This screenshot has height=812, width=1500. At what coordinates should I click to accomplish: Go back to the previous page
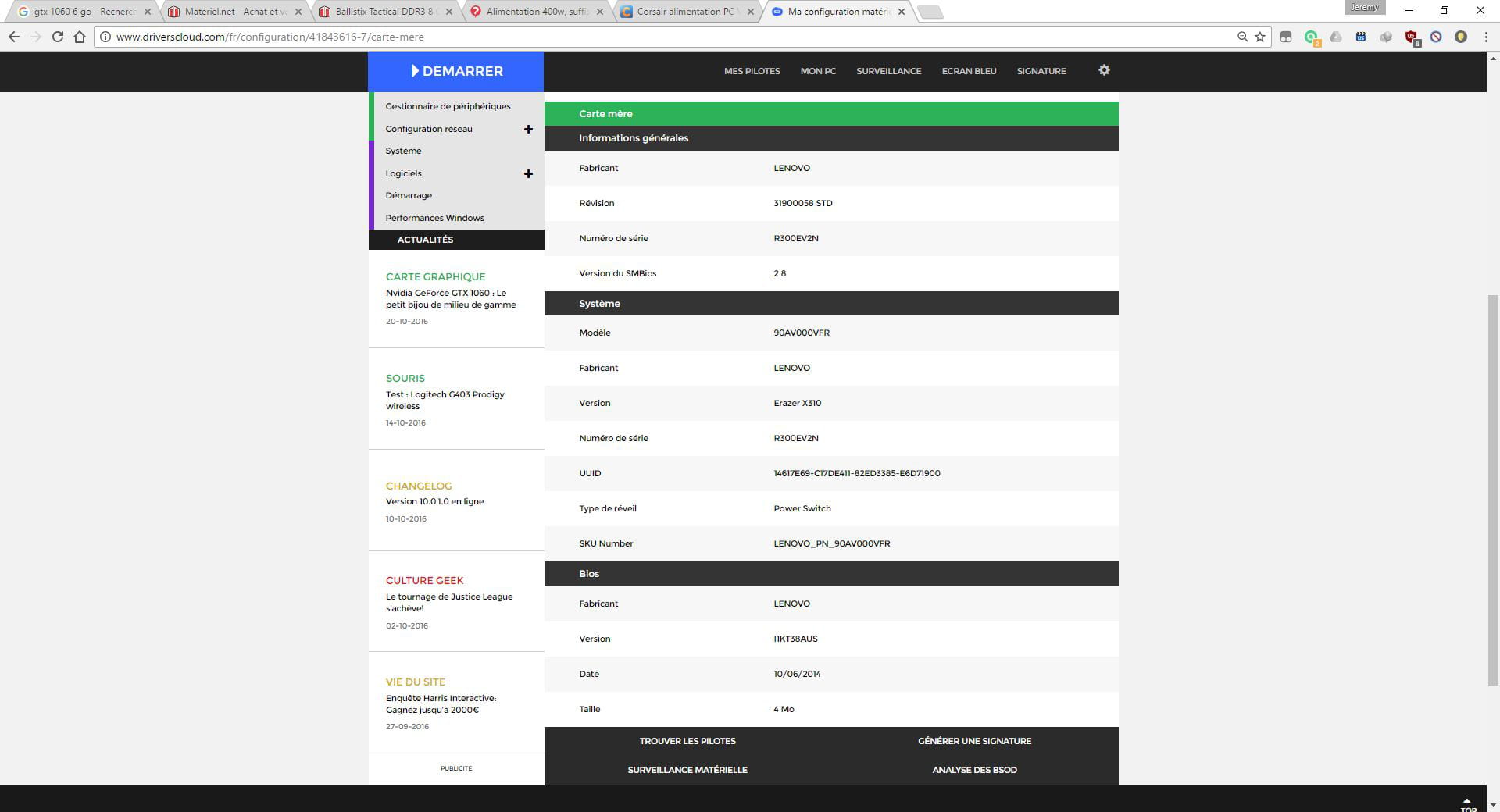point(14,37)
